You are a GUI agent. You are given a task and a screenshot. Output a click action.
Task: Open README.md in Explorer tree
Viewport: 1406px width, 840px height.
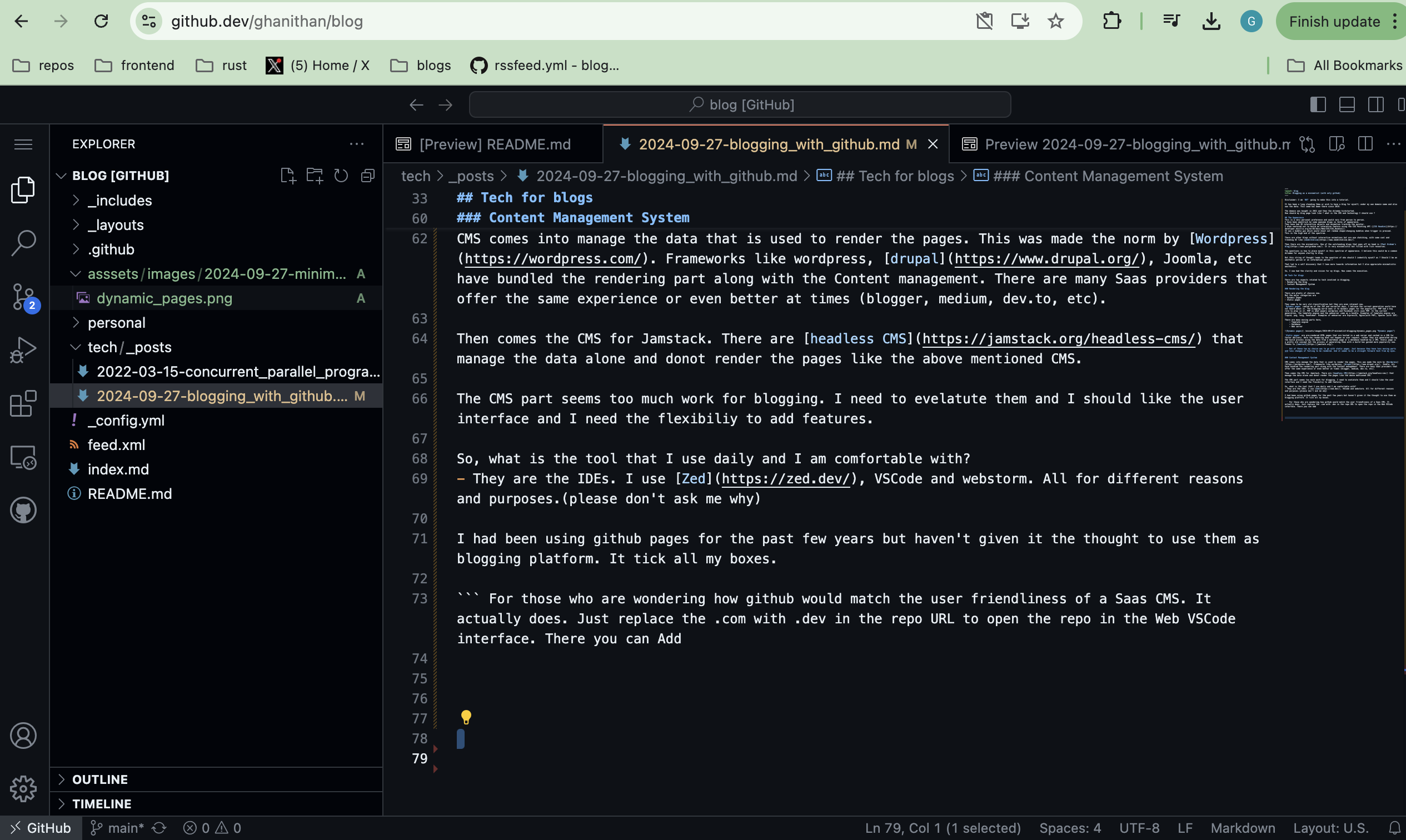[216, 493]
